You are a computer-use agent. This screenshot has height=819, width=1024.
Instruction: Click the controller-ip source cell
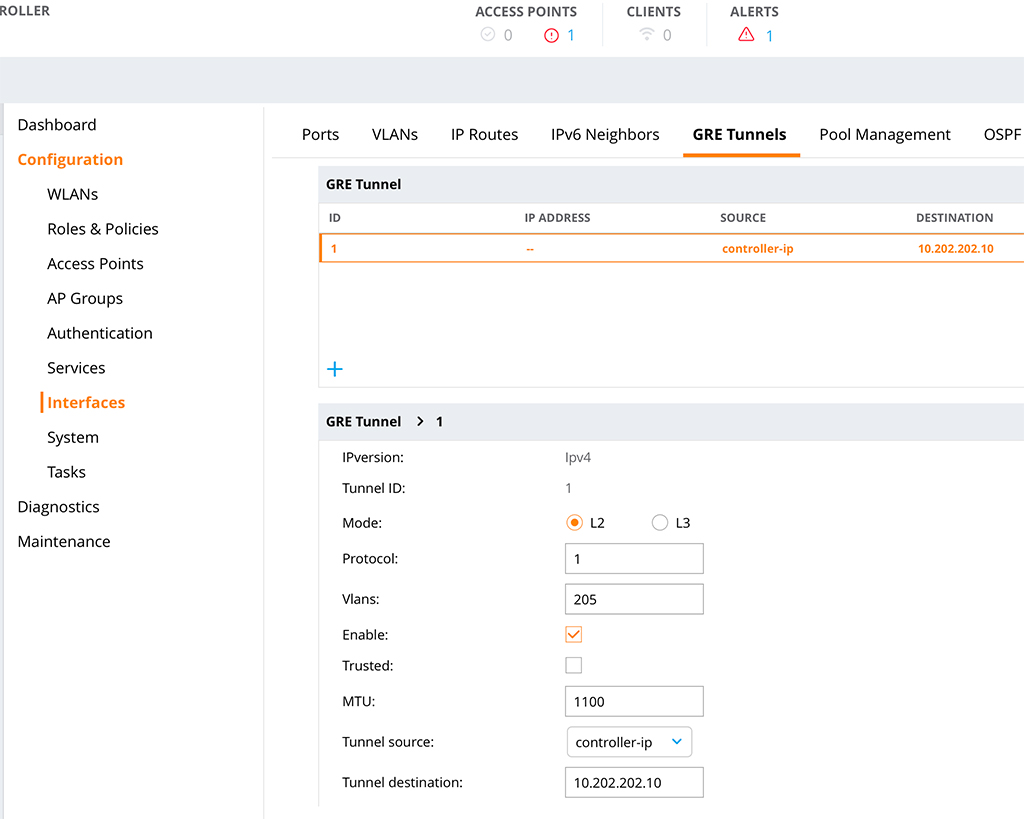tap(758, 249)
